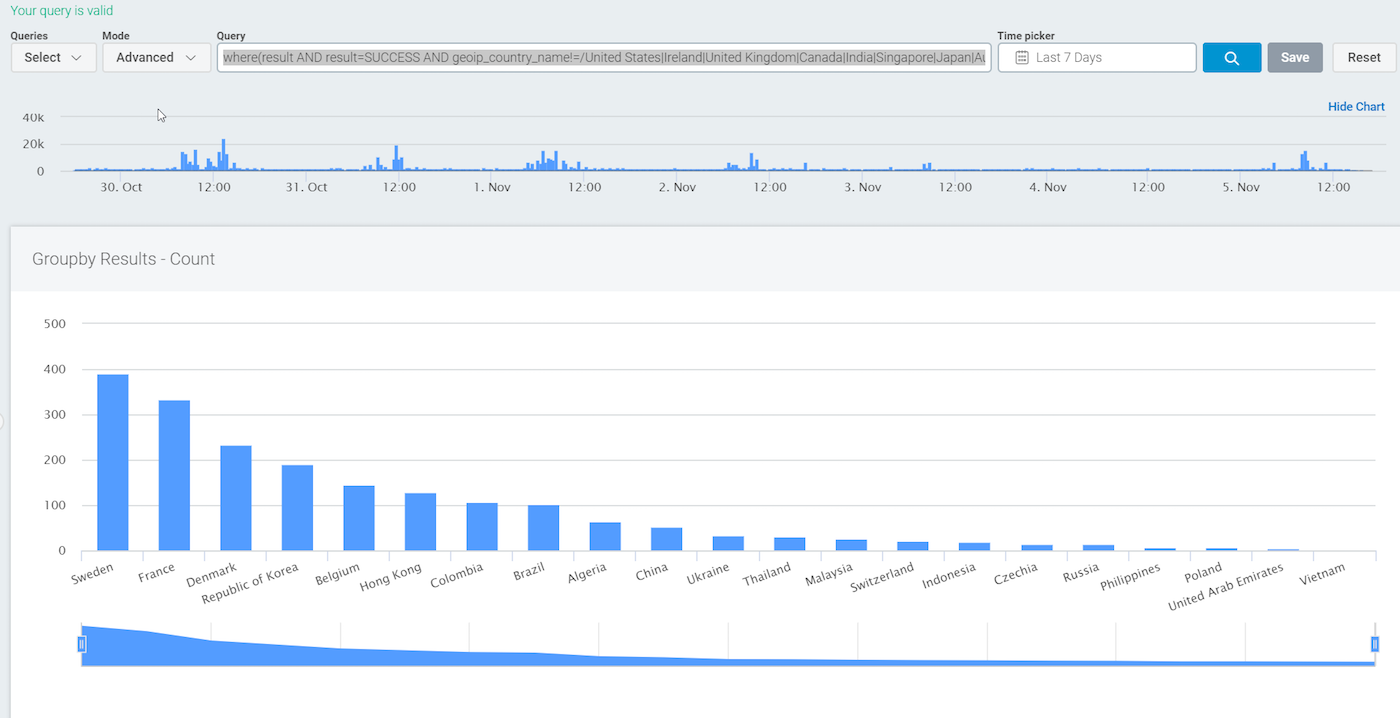The image size is (1400, 718).
Task: Click the Save button
Action: (1294, 58)
